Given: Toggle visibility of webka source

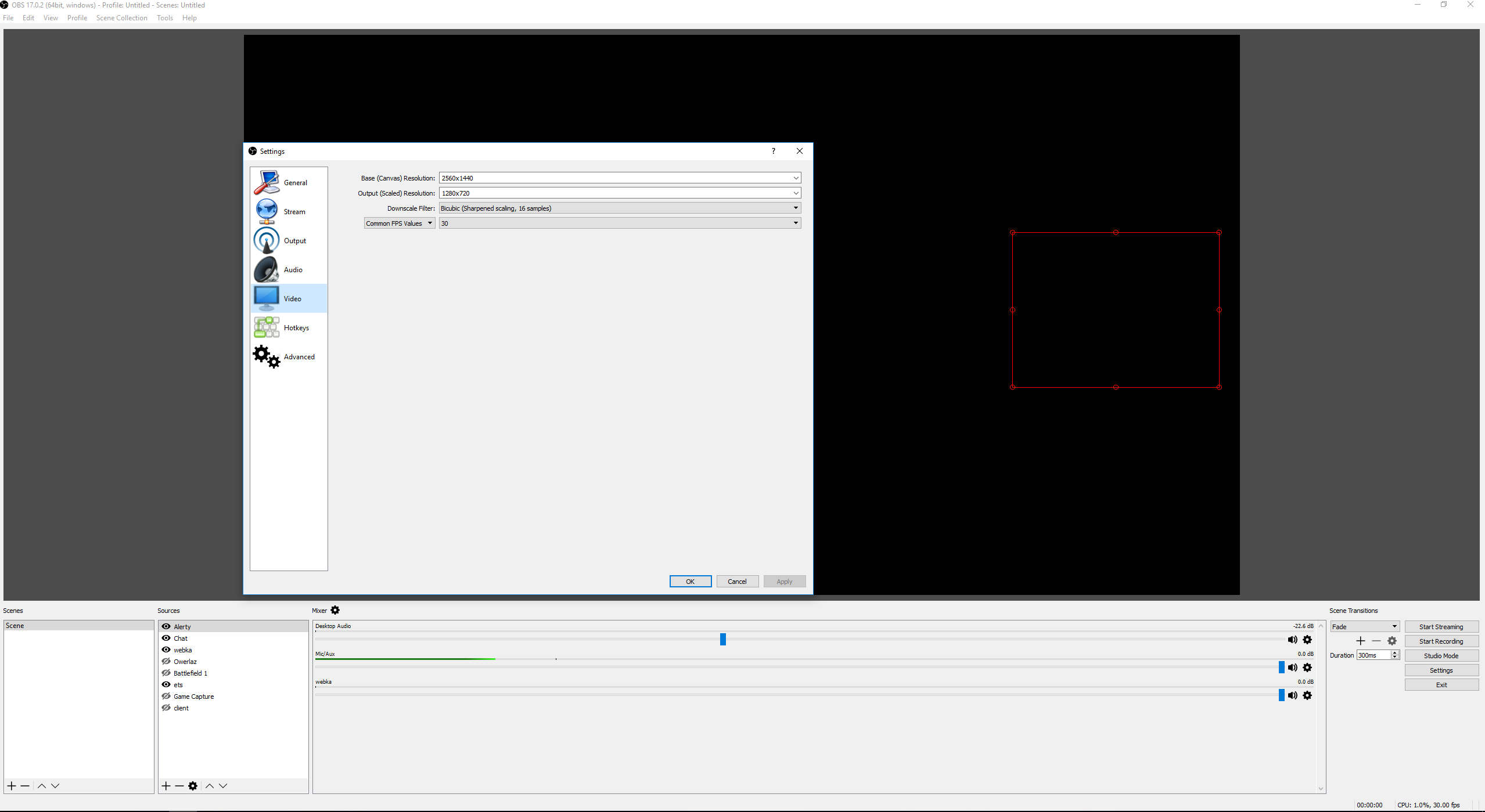Looking at the screenshot, I should point(166,649).
